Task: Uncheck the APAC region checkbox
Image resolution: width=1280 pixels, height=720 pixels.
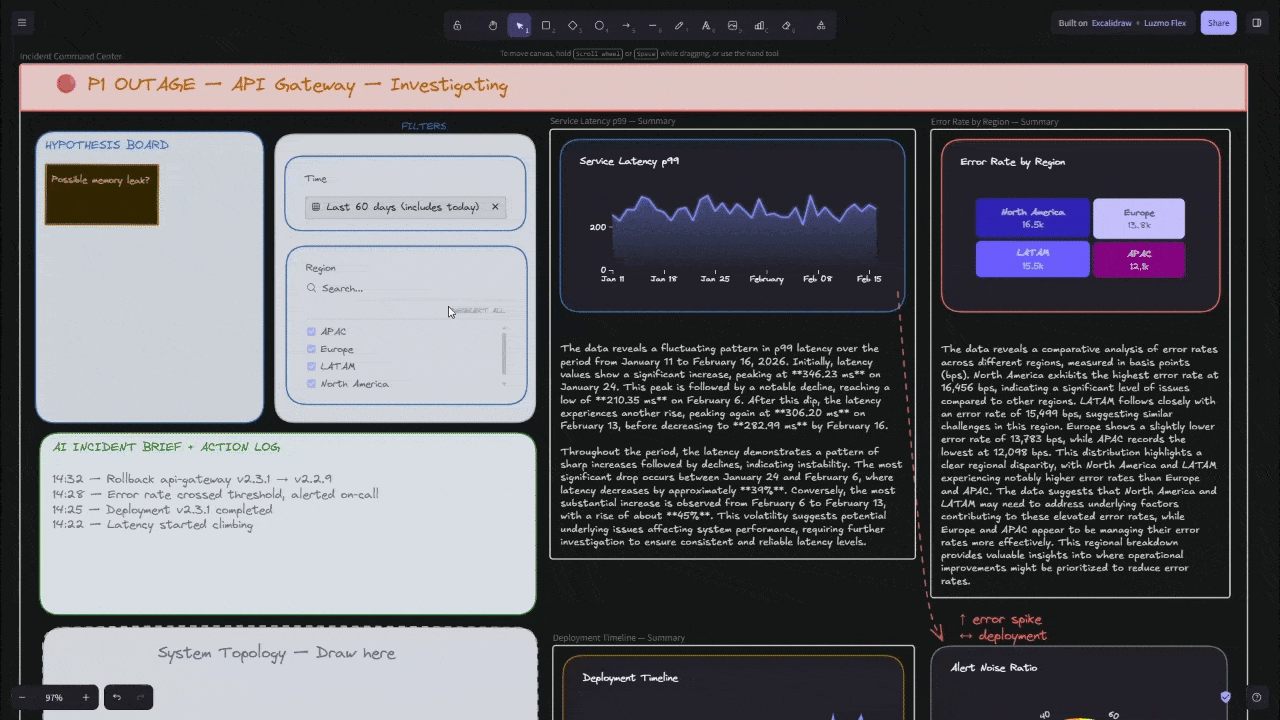Action: tap(312, 332)
